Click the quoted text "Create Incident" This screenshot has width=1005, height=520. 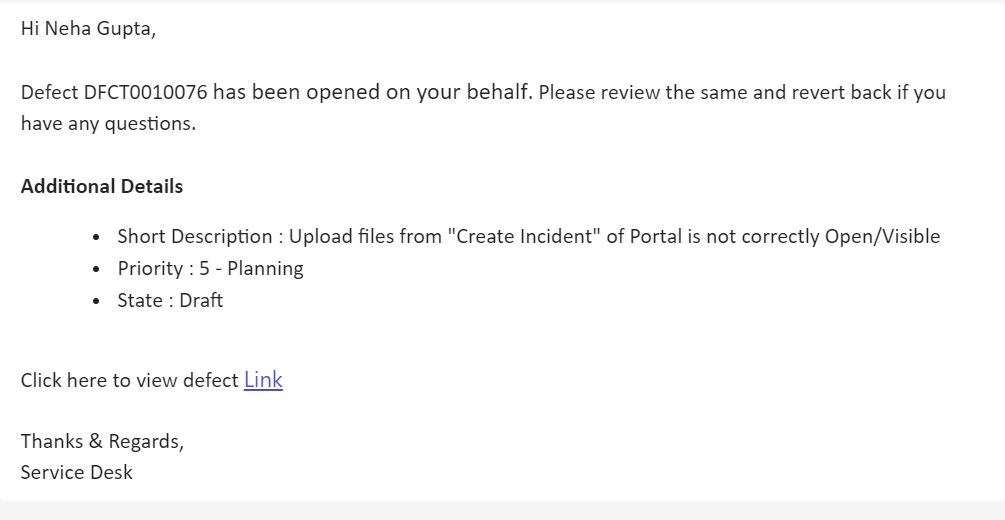coord(523,237)
